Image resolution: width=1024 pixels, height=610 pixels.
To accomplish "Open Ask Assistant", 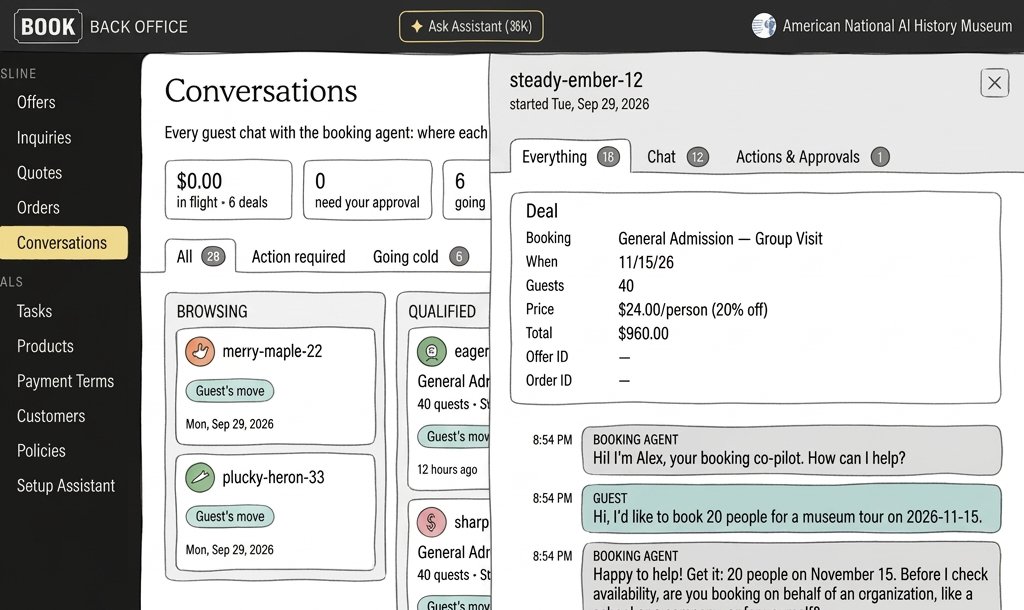I will tap(471, 26).
